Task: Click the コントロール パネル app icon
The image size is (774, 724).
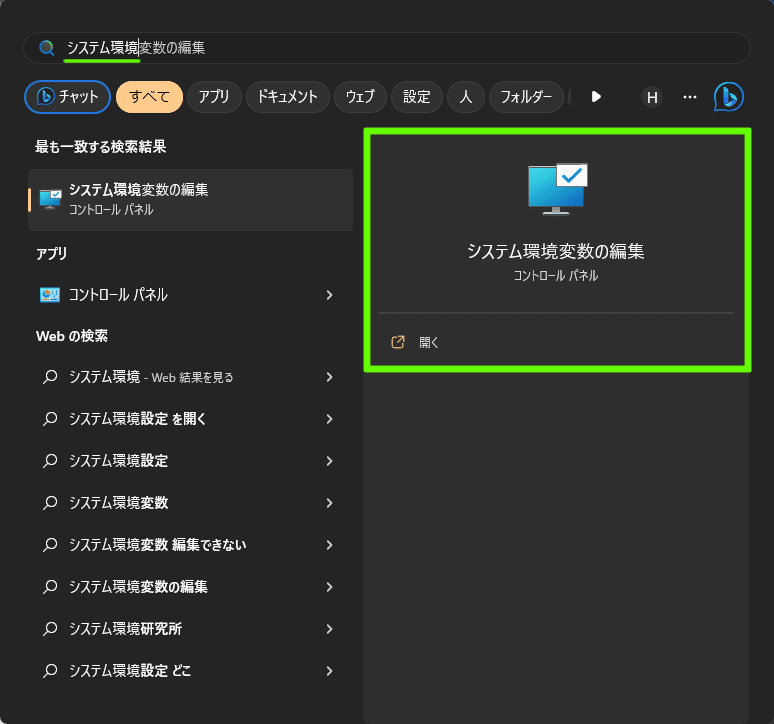Action: point(50,295)
